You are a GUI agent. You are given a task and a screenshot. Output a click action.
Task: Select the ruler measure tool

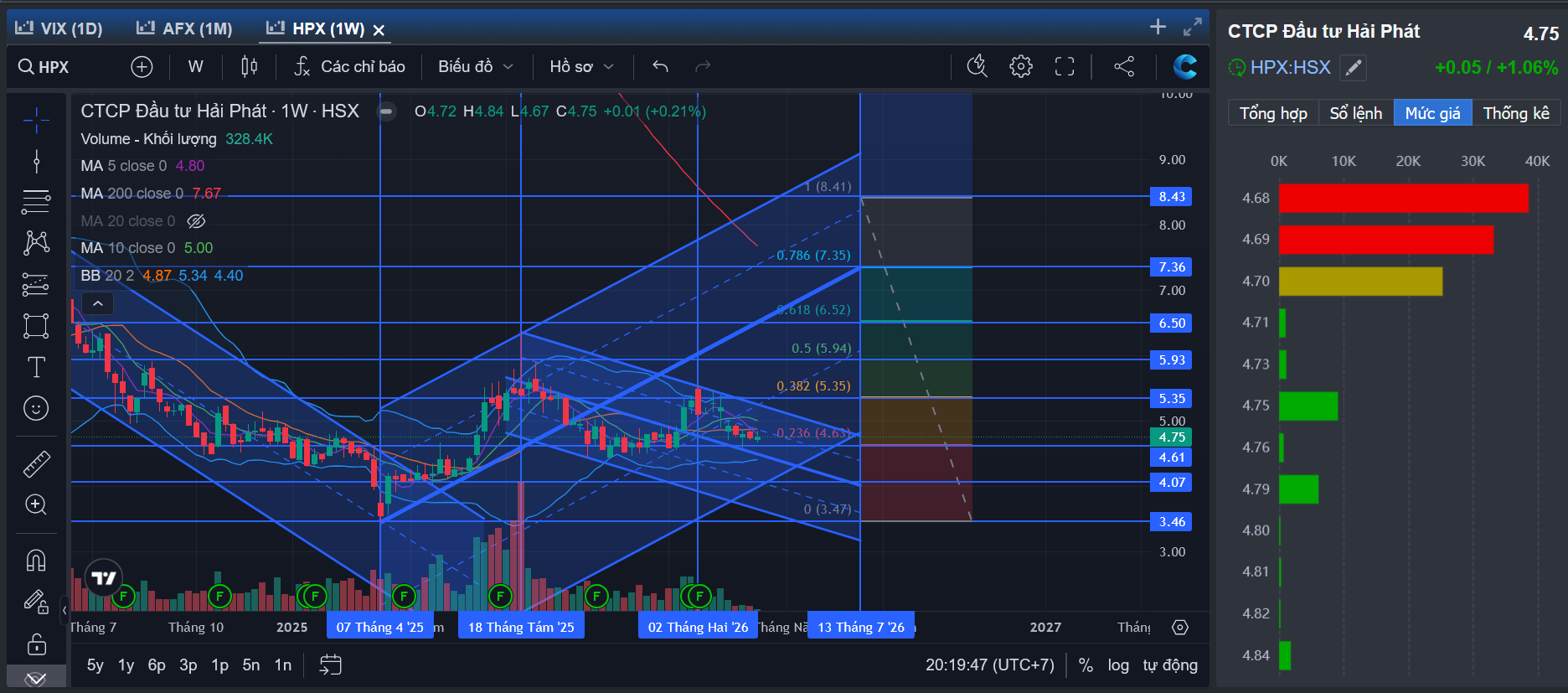tap(36, 463)
